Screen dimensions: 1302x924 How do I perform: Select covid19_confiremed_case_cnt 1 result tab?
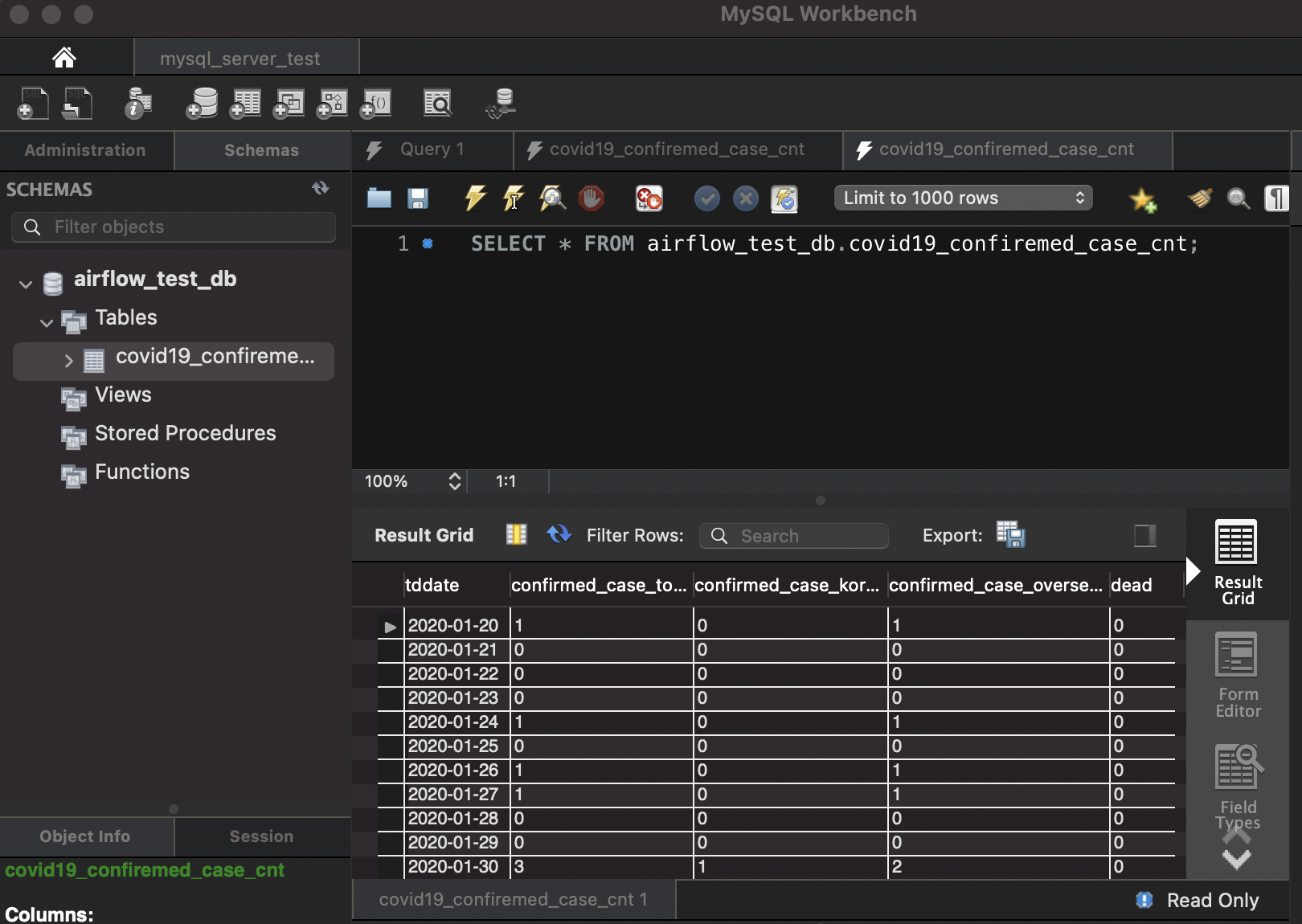(x=514, y=900)
